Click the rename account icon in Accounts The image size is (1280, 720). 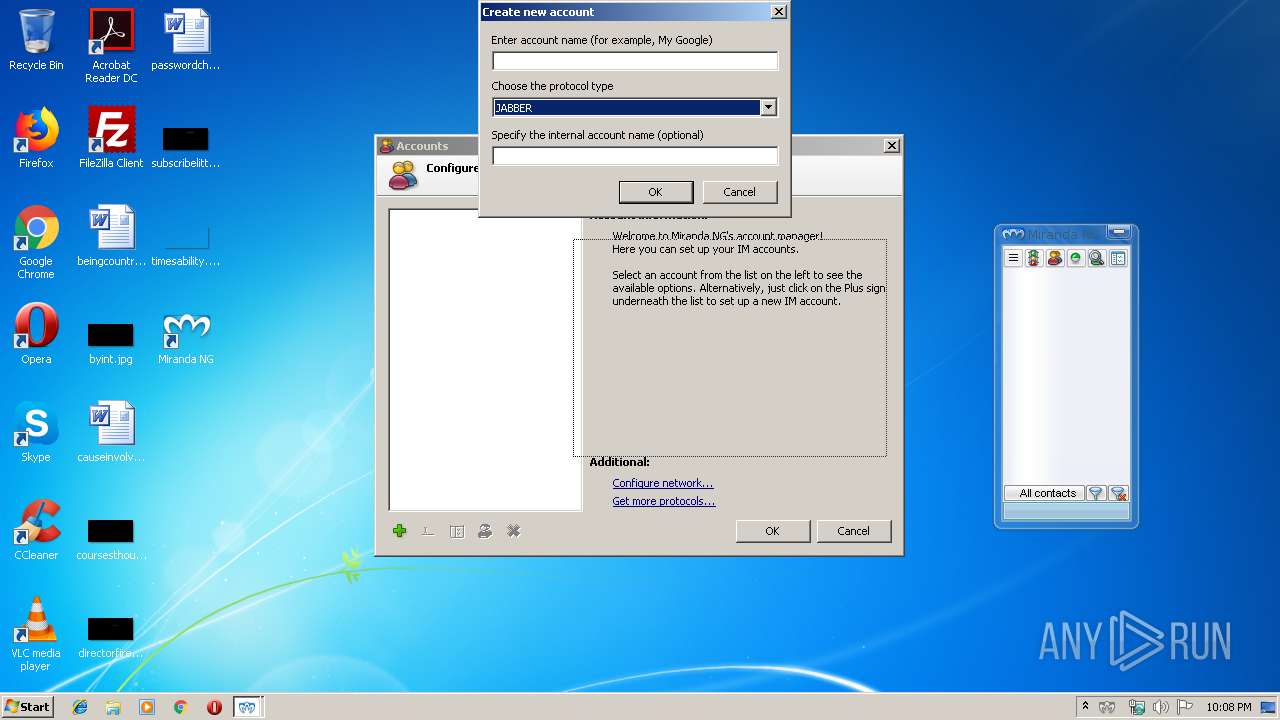coord(428,531)
